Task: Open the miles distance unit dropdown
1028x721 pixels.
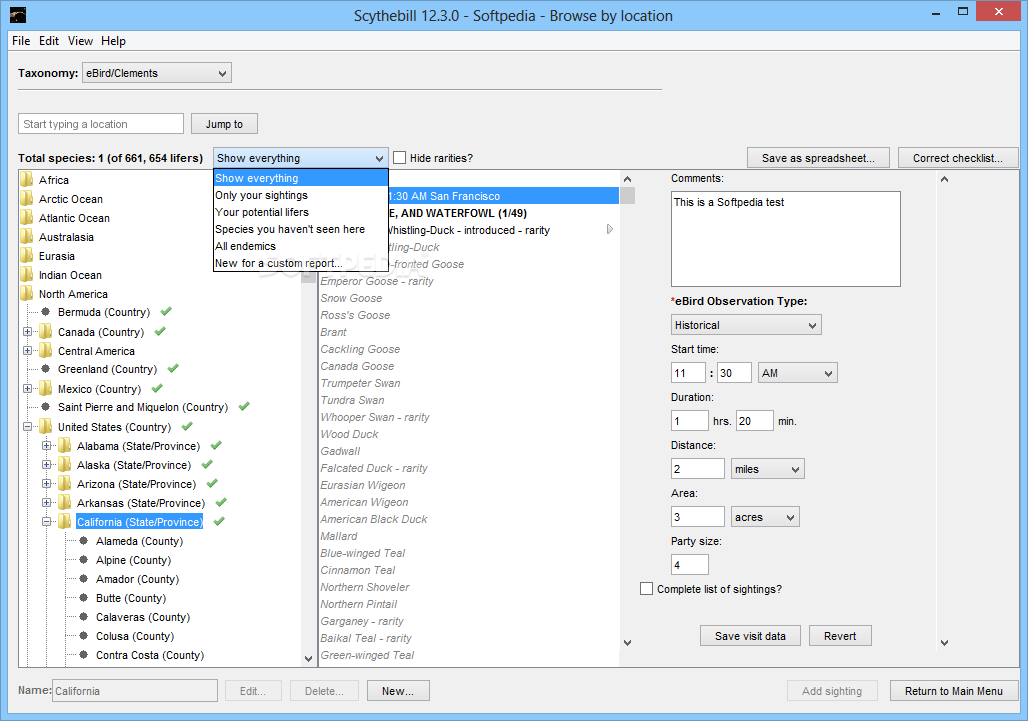Action: coord(768,469)
